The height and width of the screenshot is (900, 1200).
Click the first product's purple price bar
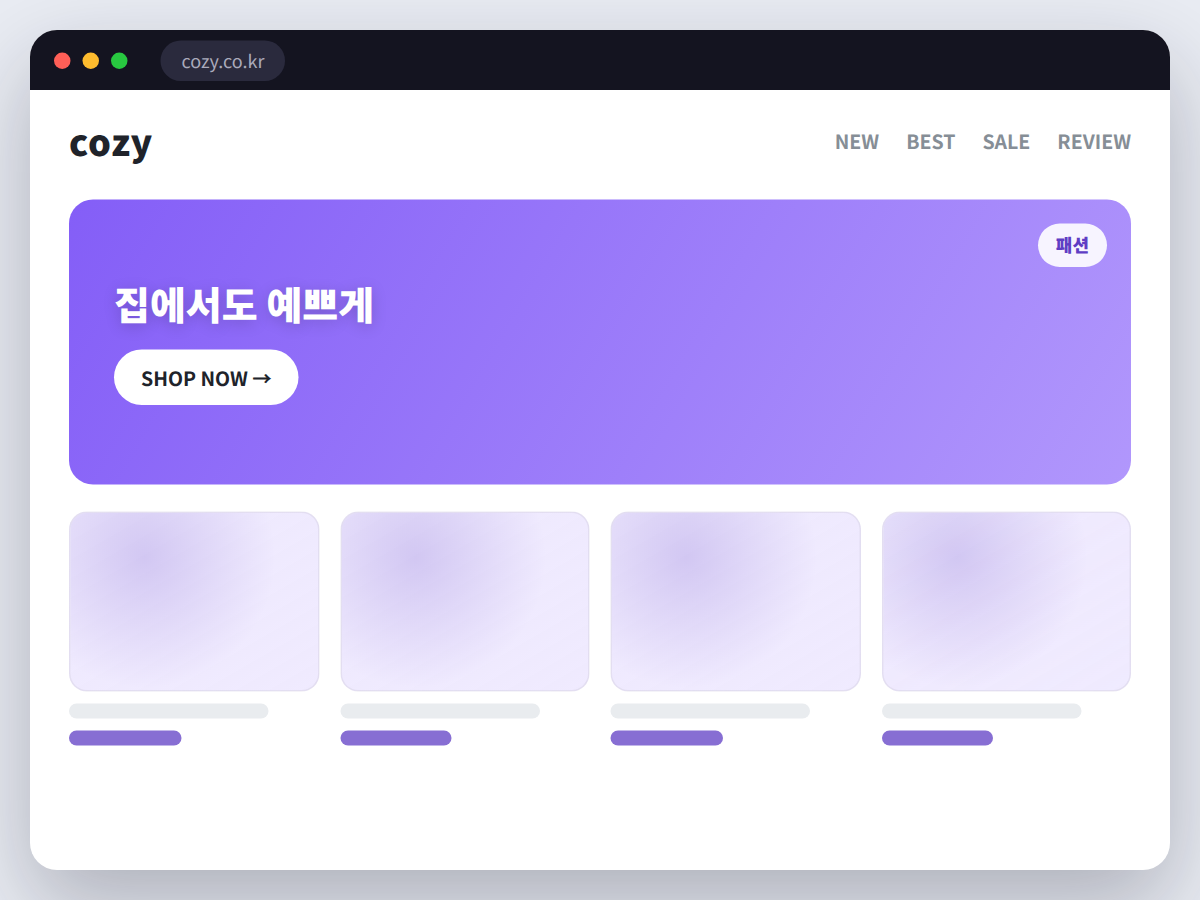point(125,738)
